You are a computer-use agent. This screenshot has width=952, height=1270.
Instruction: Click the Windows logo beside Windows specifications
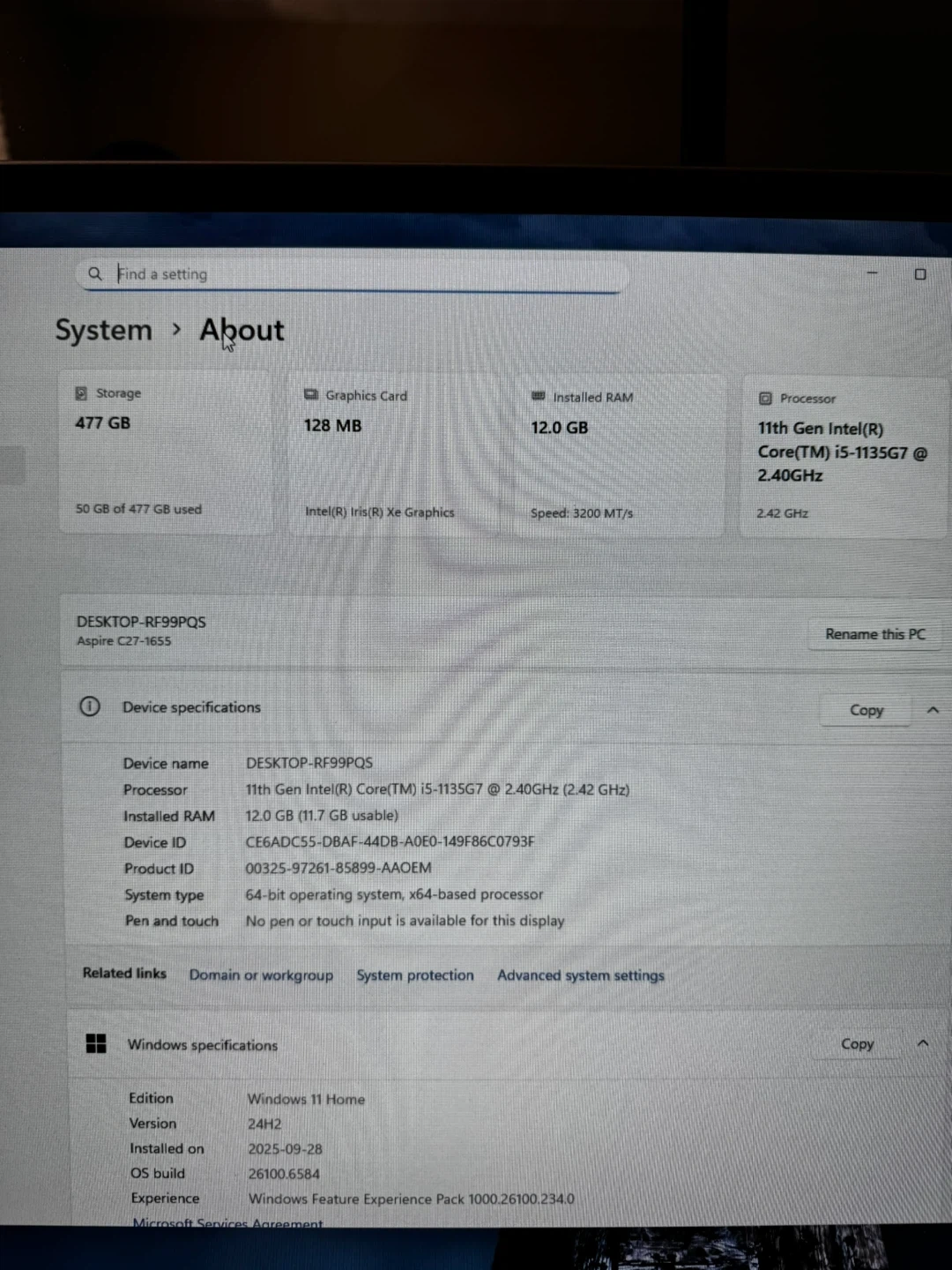pyautogui.click(x=96, y=1043)
